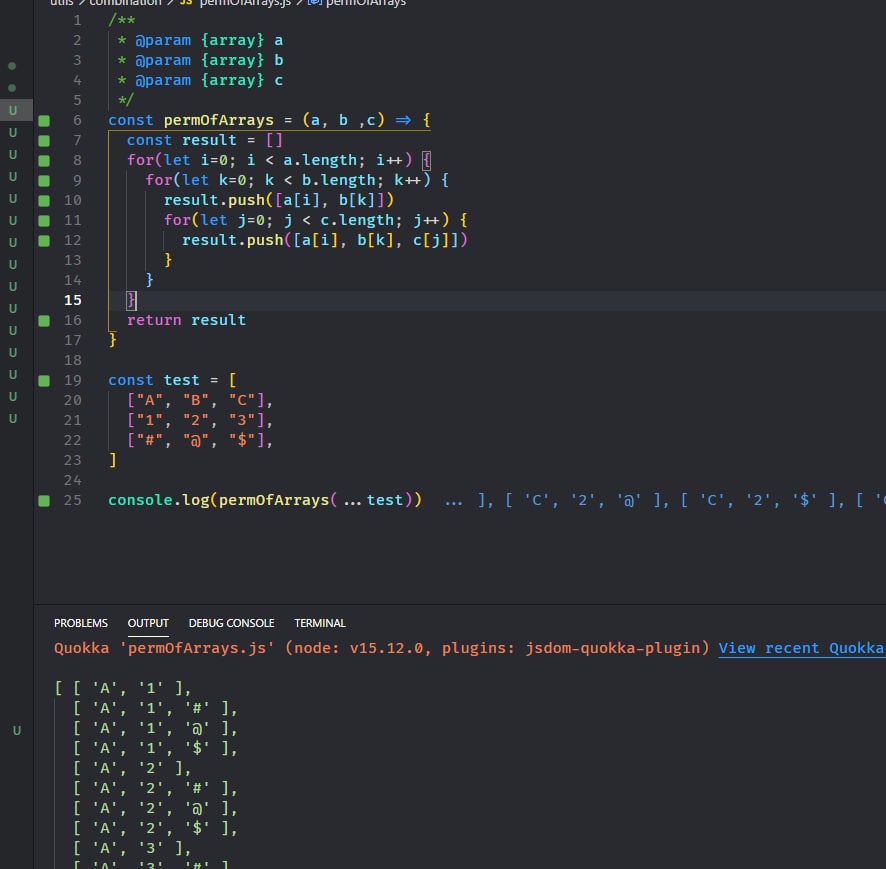
Task: Click the Quokka coverage square on line 8
Action: click(x=44, y=160)
